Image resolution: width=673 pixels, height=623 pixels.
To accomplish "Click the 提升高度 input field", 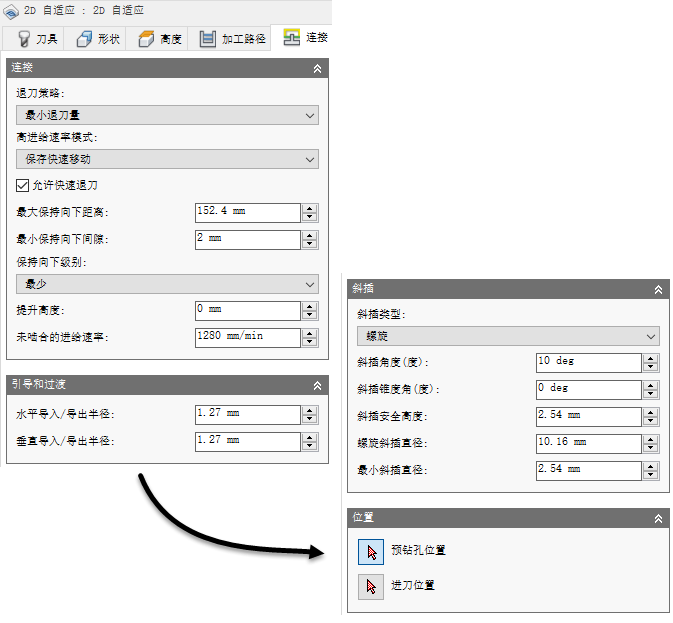I will (248, 311).
